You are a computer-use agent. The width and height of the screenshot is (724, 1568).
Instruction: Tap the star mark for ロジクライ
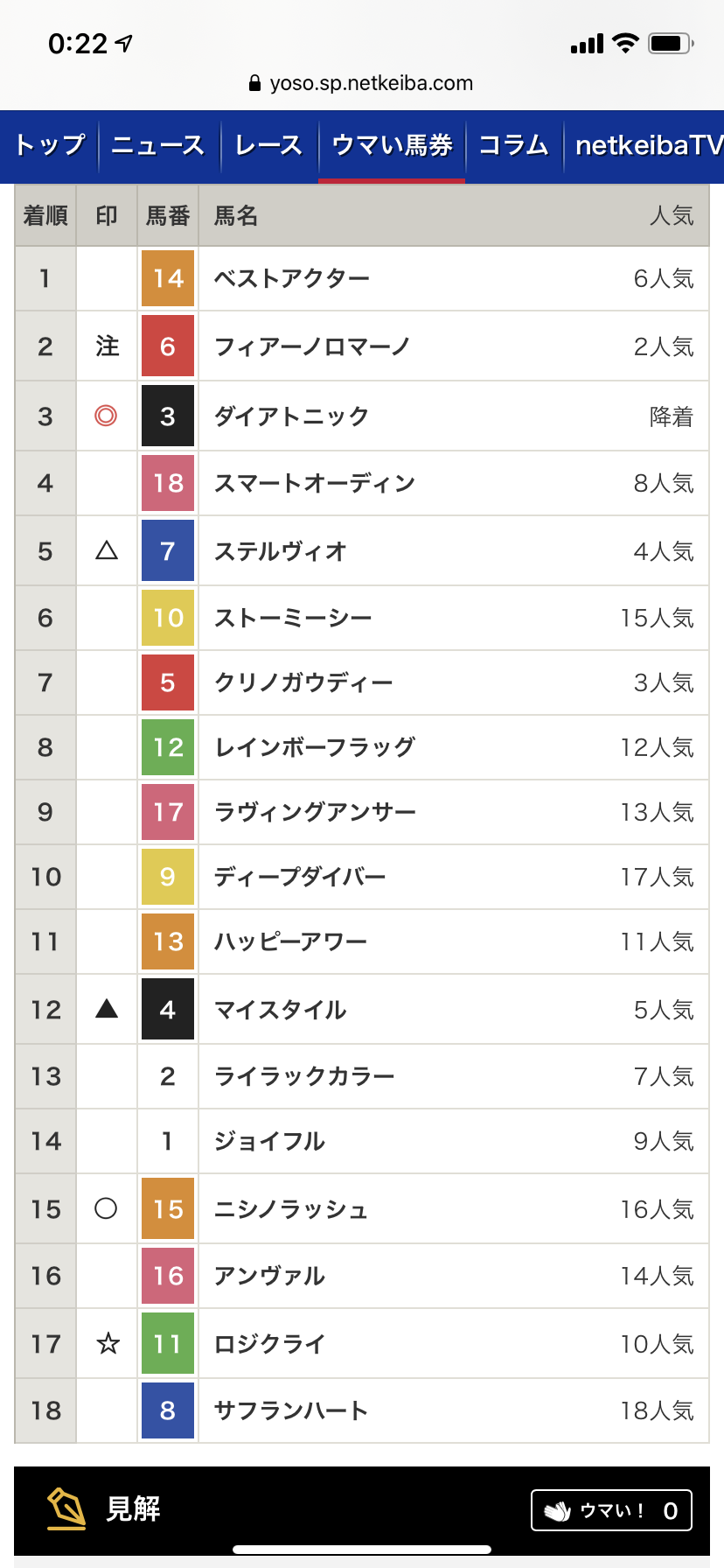(108, 1342)
